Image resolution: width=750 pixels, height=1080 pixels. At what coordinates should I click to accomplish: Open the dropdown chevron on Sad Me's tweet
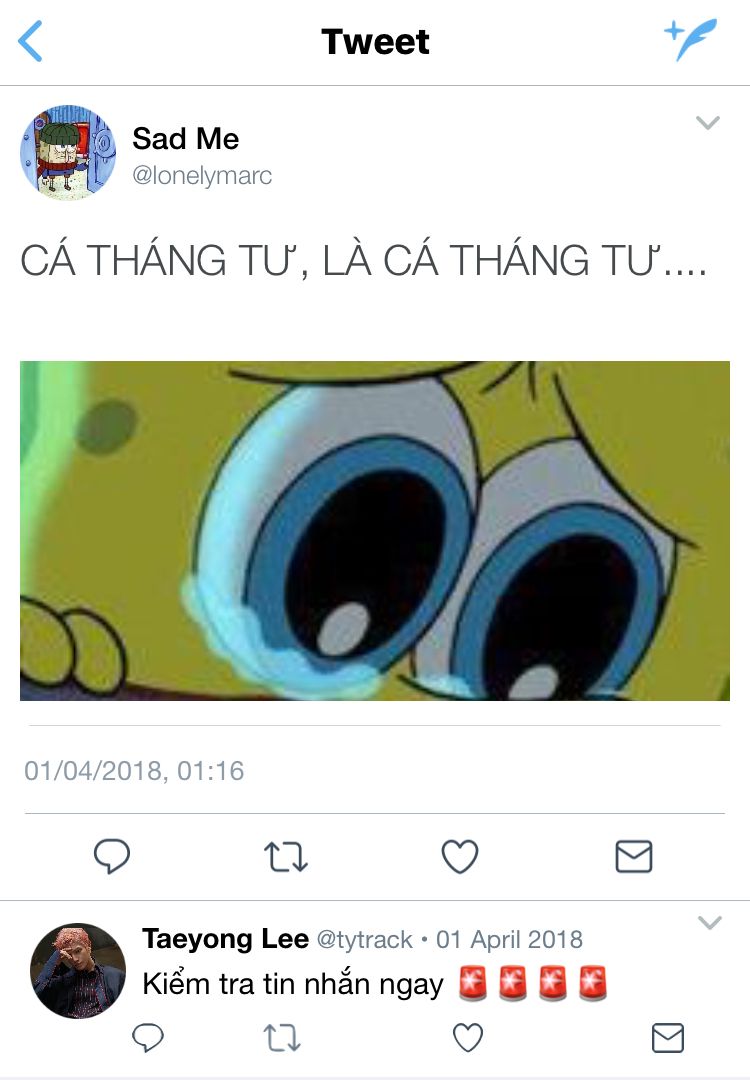[x=707, y=123]
